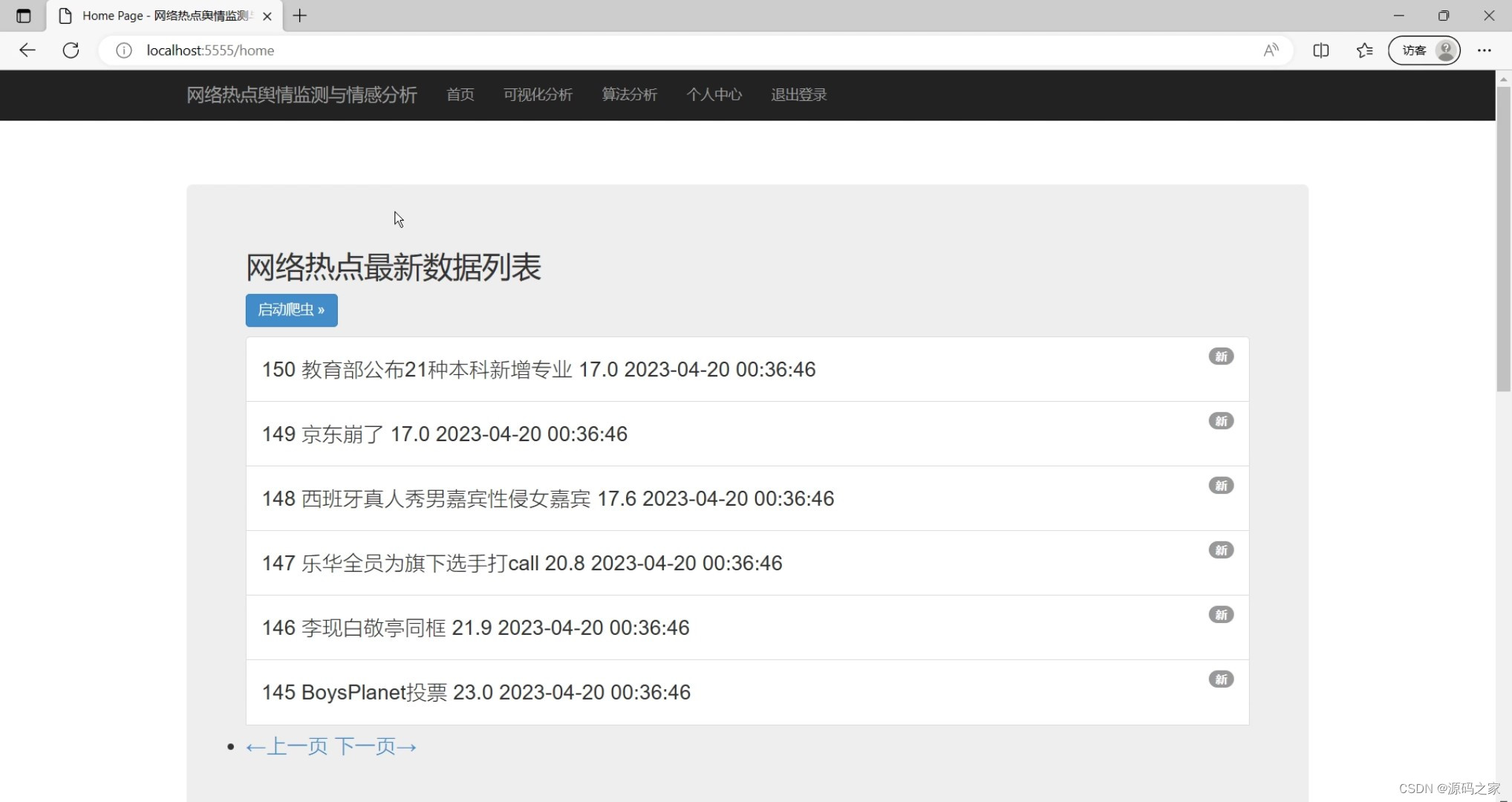1512x802 pixels.
Task: Open the tab actions menu icon
Action: tap(23, 16)
